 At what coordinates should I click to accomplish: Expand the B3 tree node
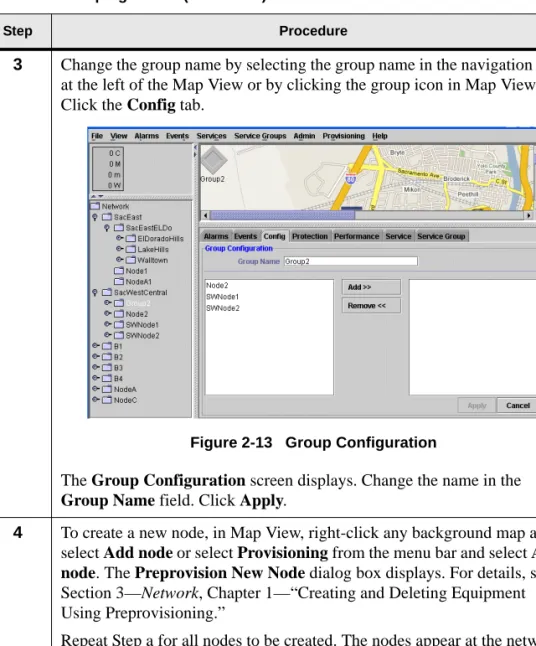96,367
